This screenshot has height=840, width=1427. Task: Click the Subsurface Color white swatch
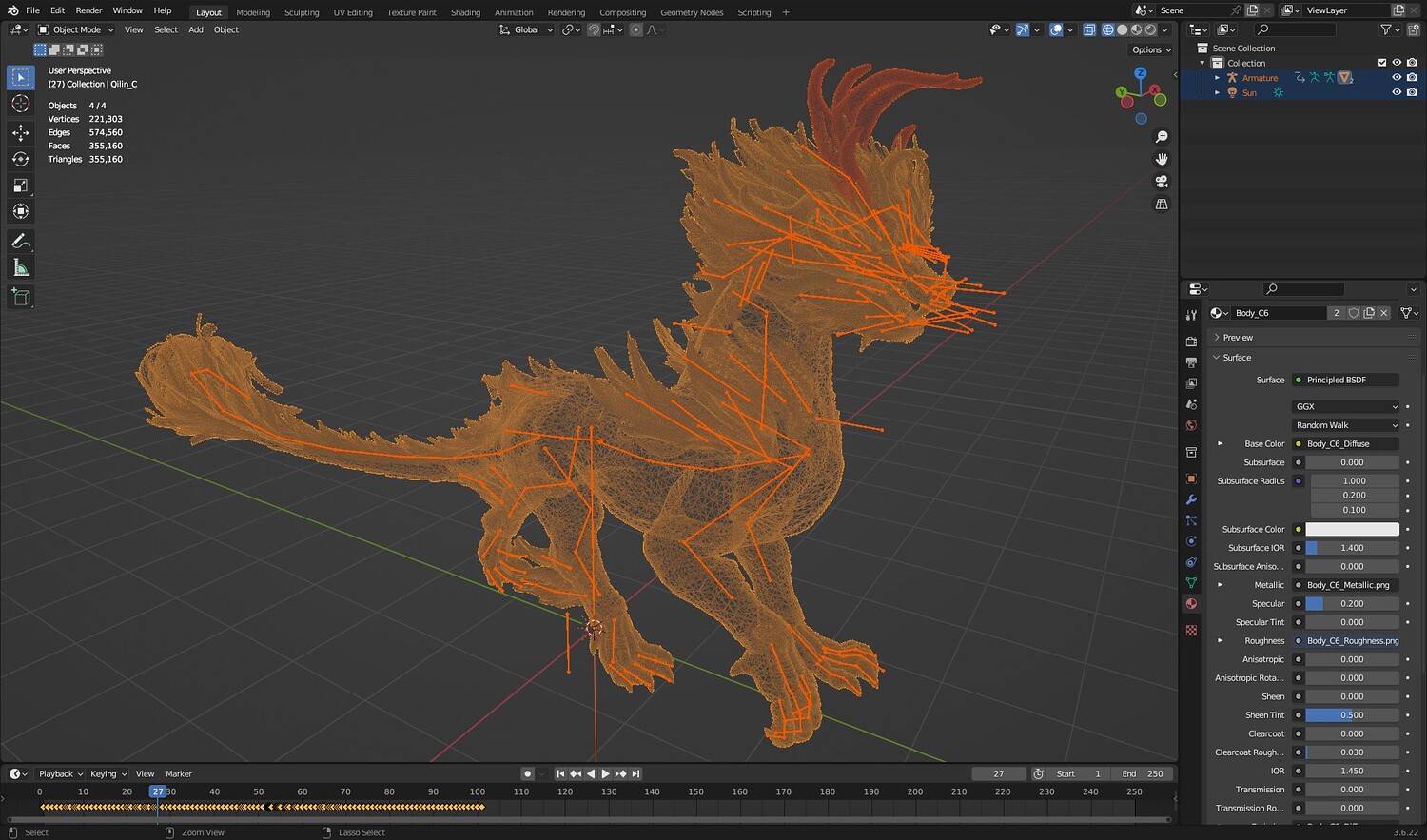1352,529
